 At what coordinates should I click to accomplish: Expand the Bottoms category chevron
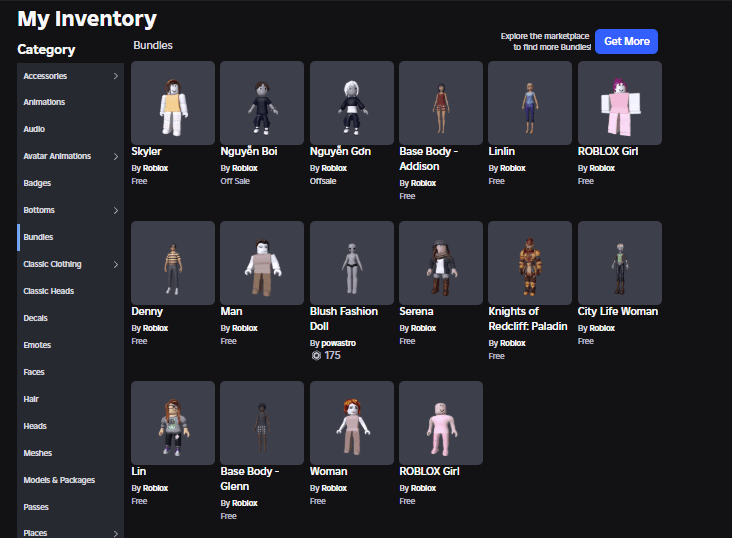click(x=116, y=211)
